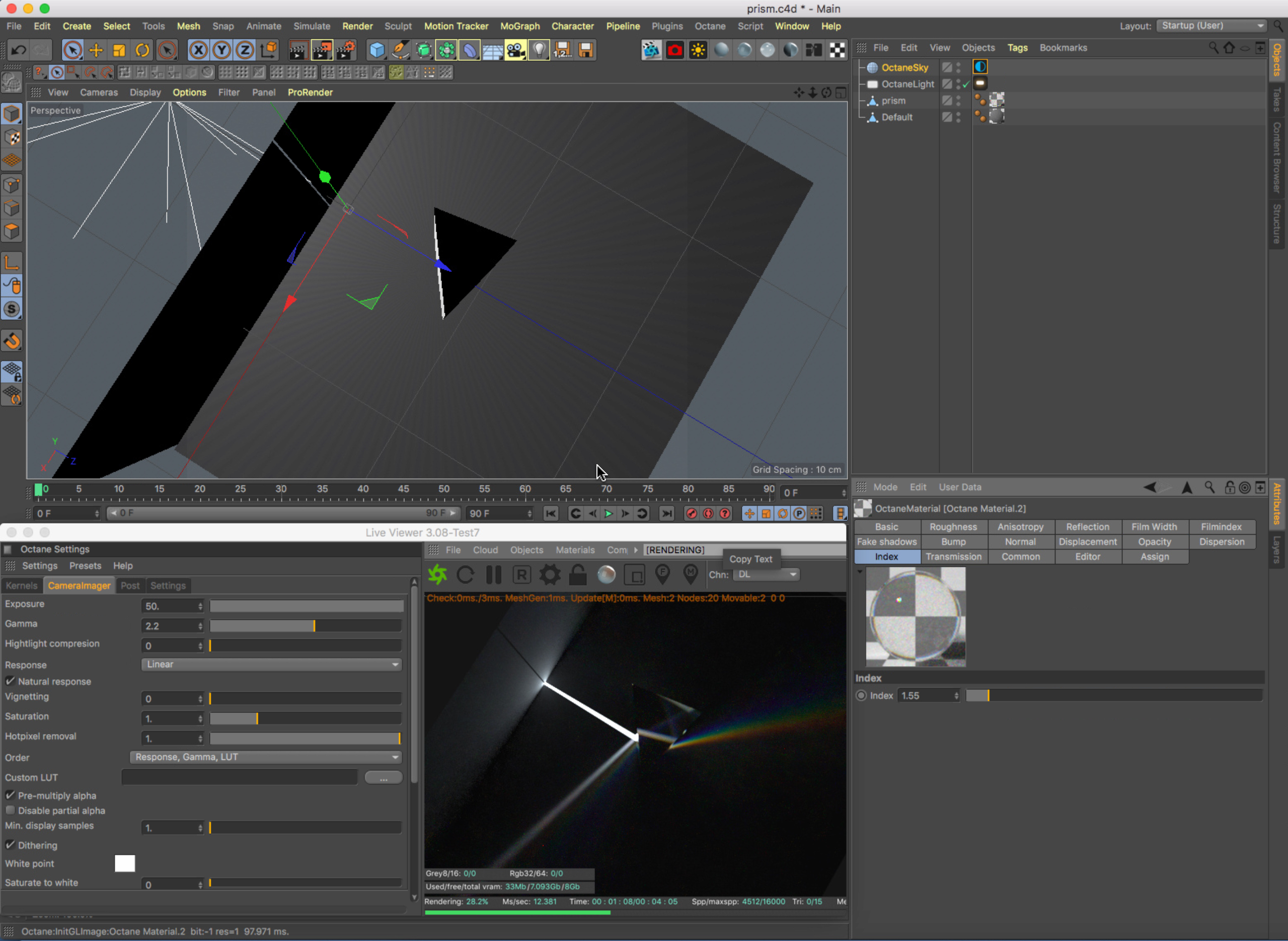The width and height of the screenshot is (1288, 941).
Task: Open the Response Linear dropdown
Action: pyautogui.click(x=272, y=665)
